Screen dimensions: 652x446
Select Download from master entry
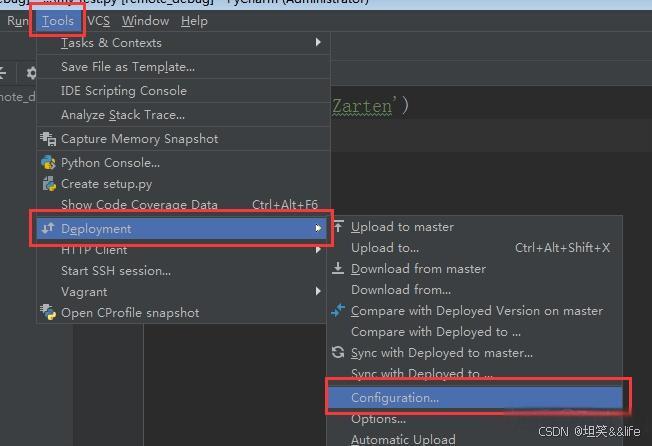[475, 269]
